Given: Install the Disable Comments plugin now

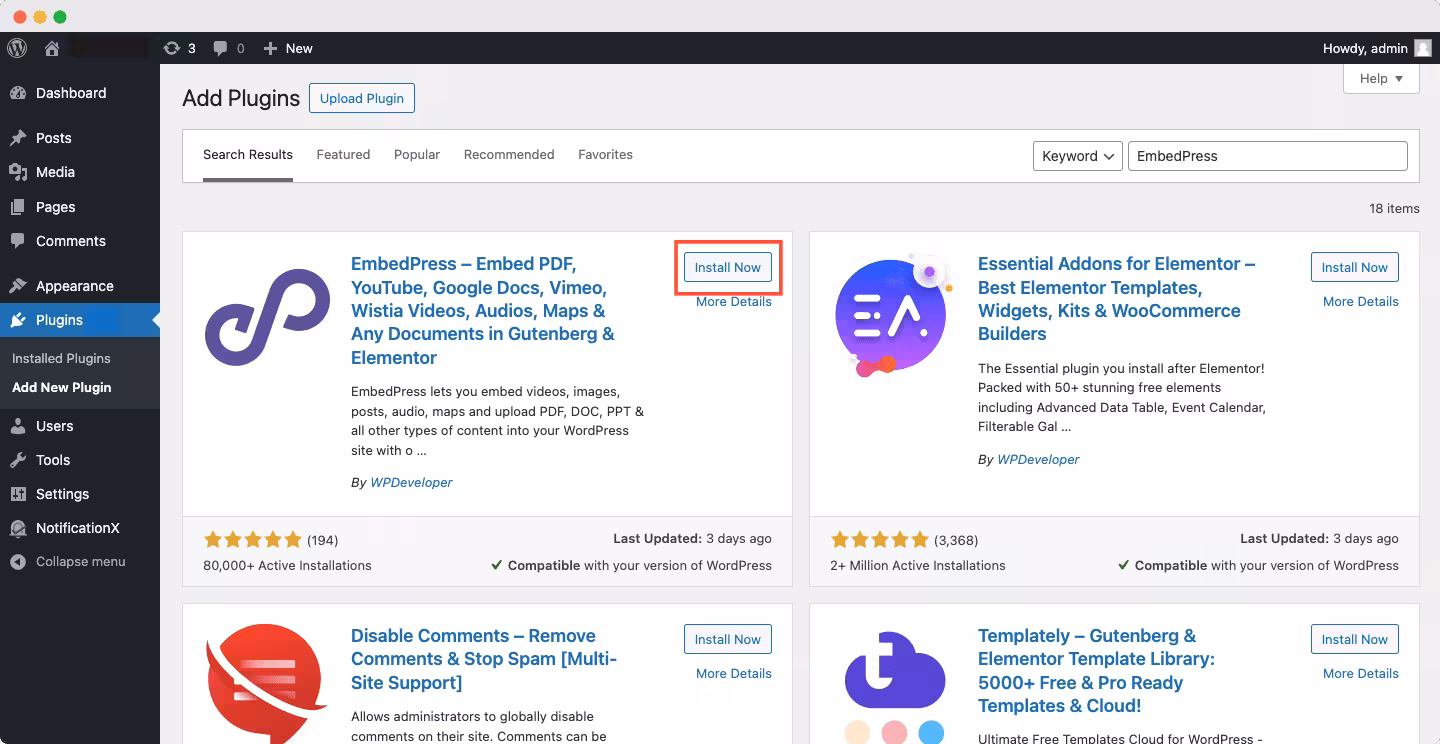Looking at the screenshot, I should pos(728,639).
